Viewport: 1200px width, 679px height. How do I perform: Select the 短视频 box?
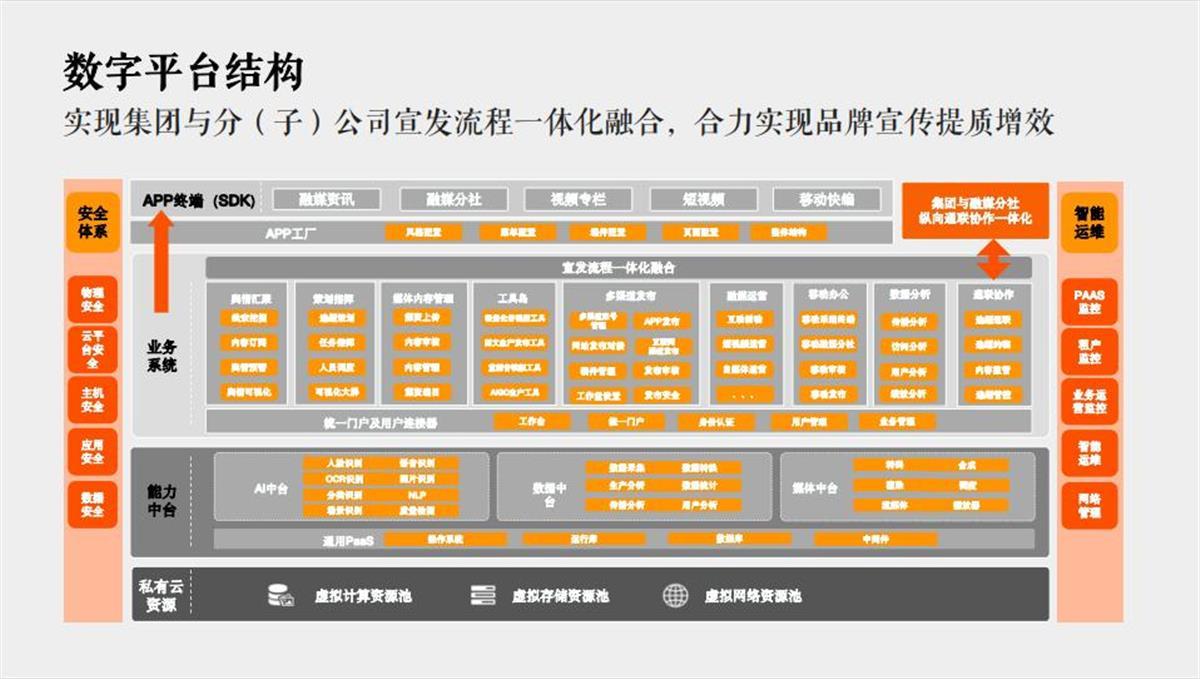(703, 199)
